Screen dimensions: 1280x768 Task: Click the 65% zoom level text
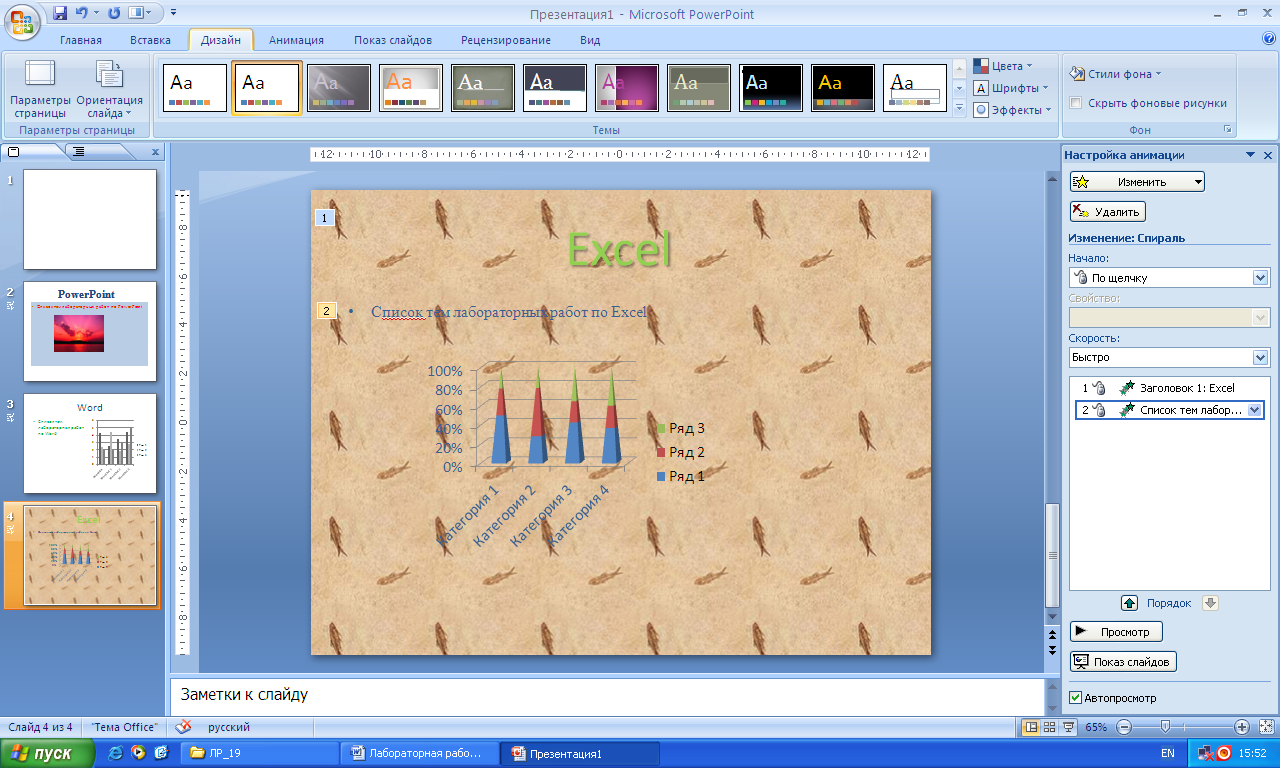1096,727
